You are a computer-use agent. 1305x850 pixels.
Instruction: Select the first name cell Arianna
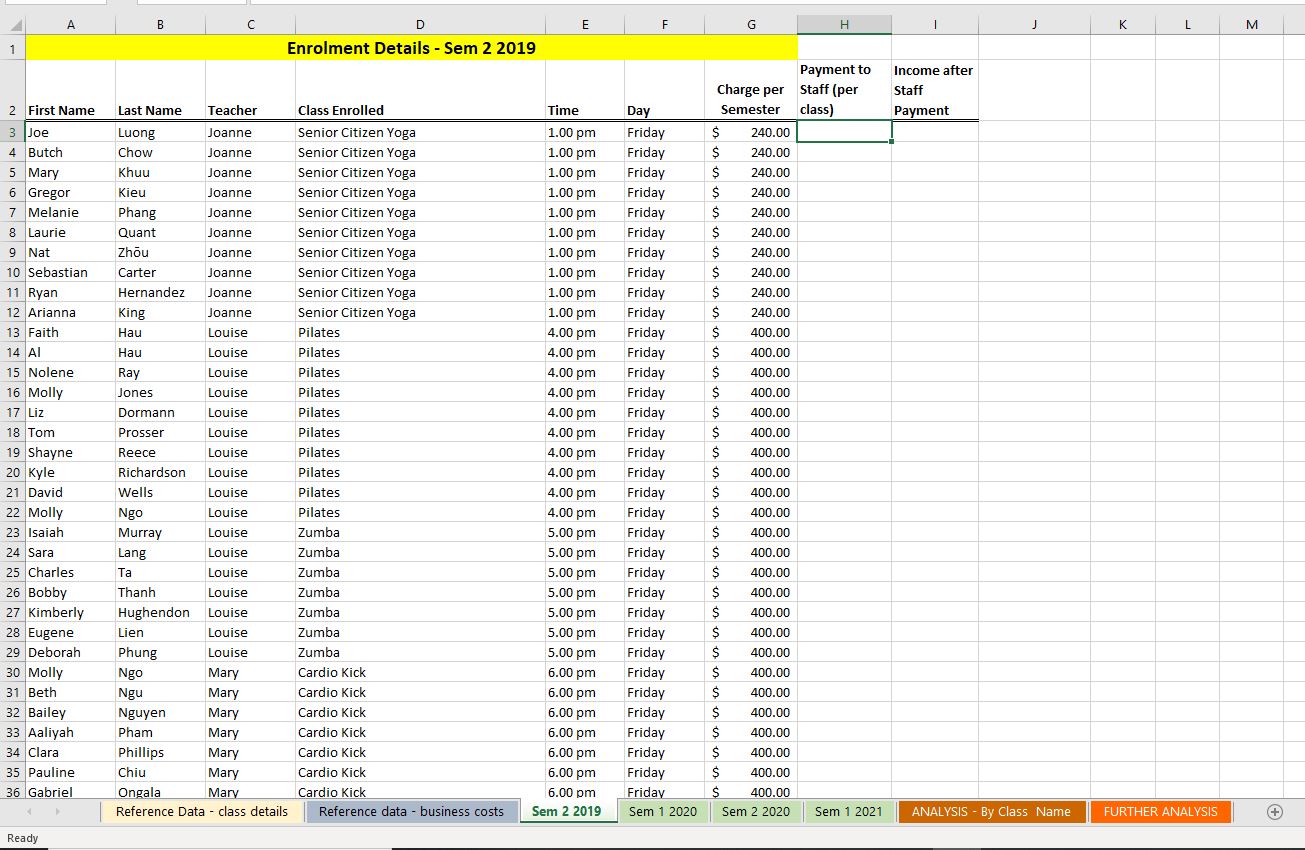(70, 312)
